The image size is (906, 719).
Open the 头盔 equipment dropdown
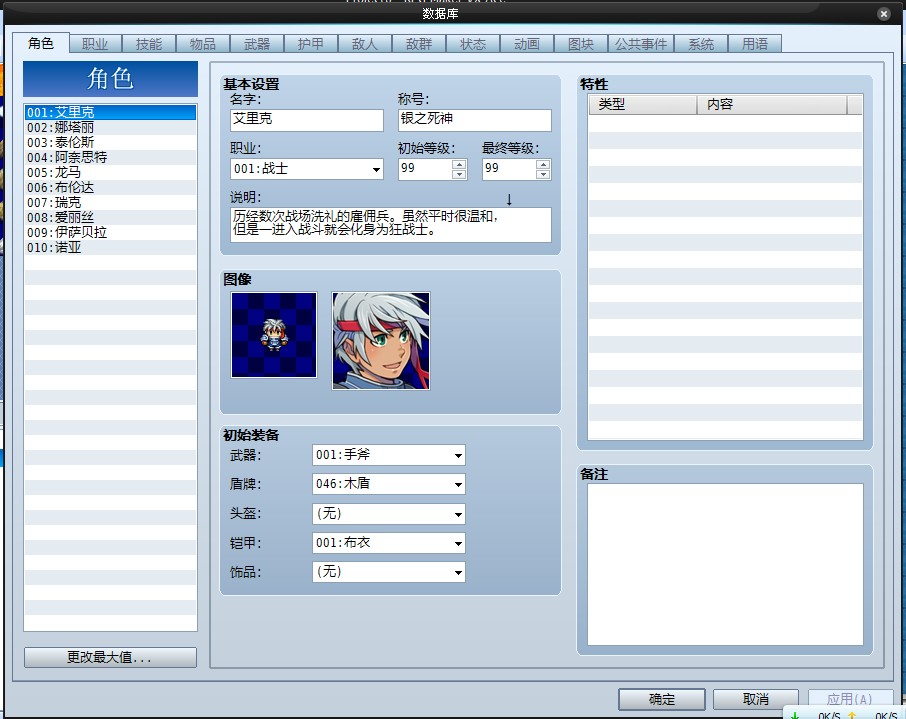pyautogui.click(x=388, y=513)
